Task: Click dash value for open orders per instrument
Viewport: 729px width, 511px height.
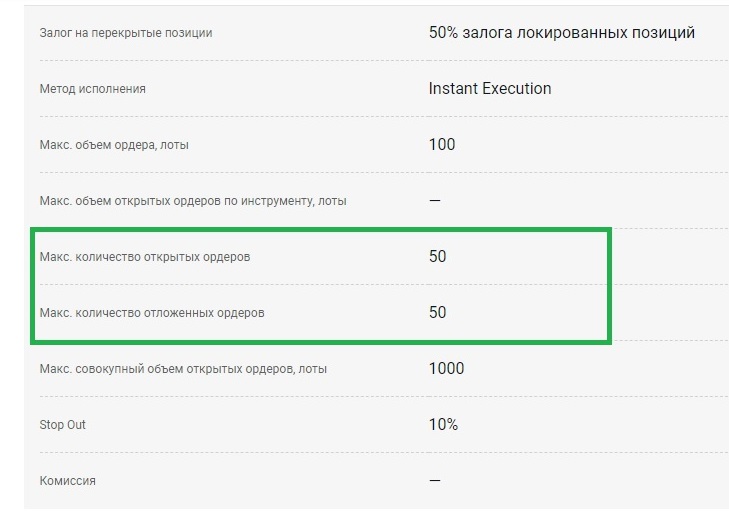Action: point(435,200)
